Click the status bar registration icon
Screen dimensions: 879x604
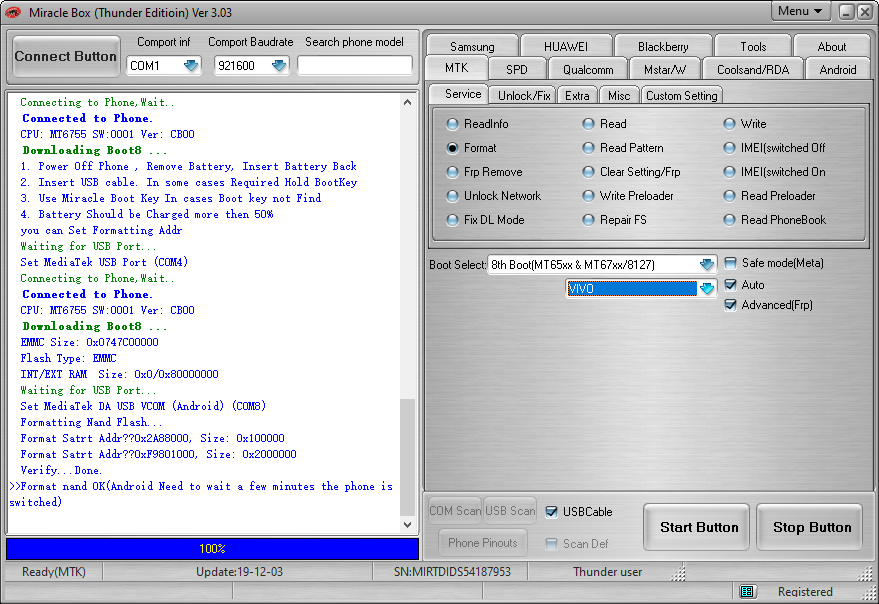(x=746, y=591)
